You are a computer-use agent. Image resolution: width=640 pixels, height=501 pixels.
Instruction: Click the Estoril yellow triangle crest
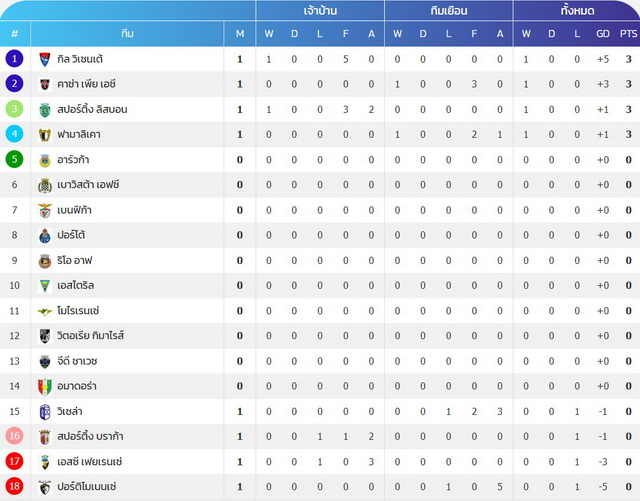coord(44,286)
